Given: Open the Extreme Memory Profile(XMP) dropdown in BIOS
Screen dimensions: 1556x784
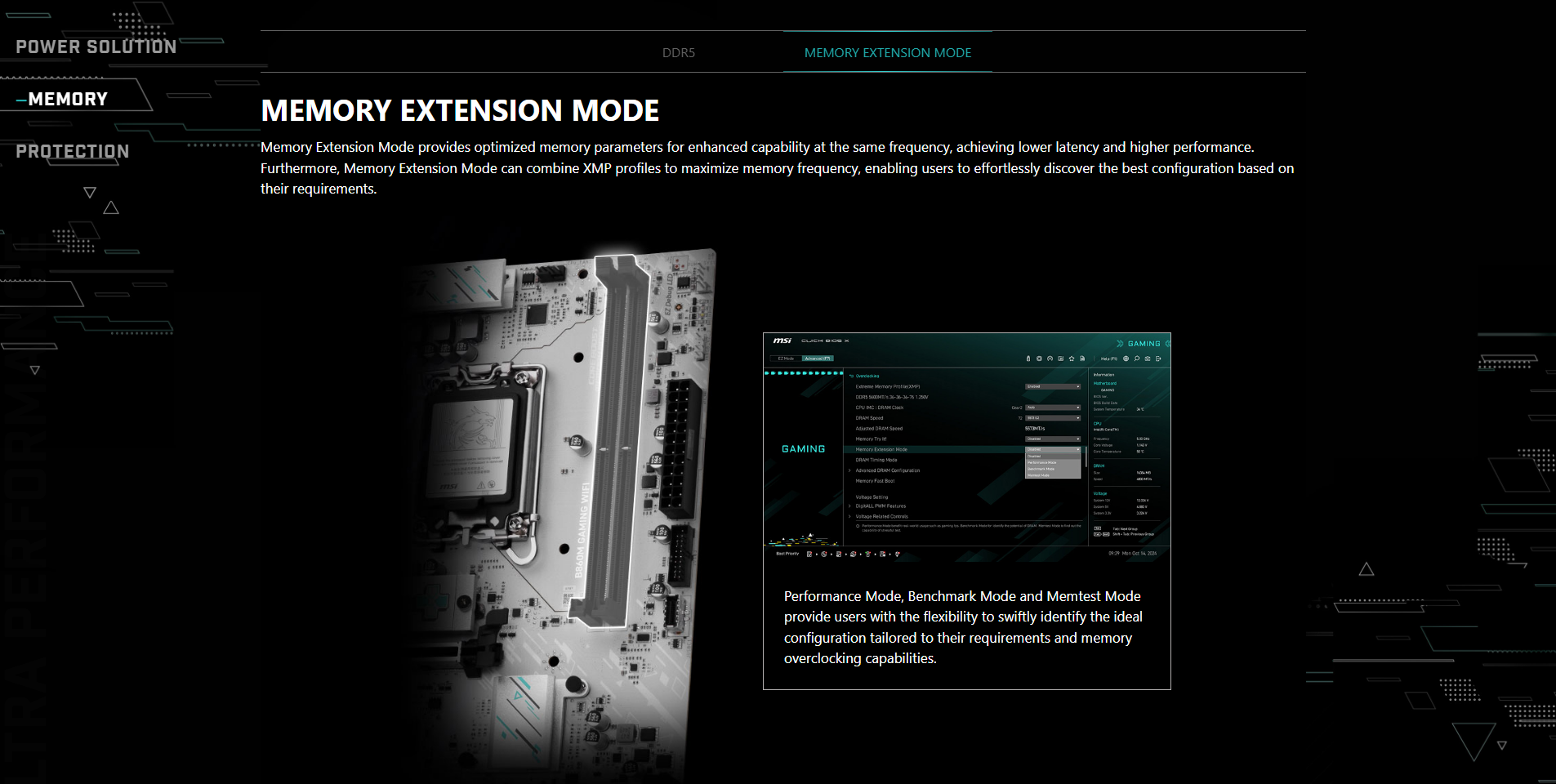Looking at the screenshot, I should pyautogui.click(x=1053, y=386).
